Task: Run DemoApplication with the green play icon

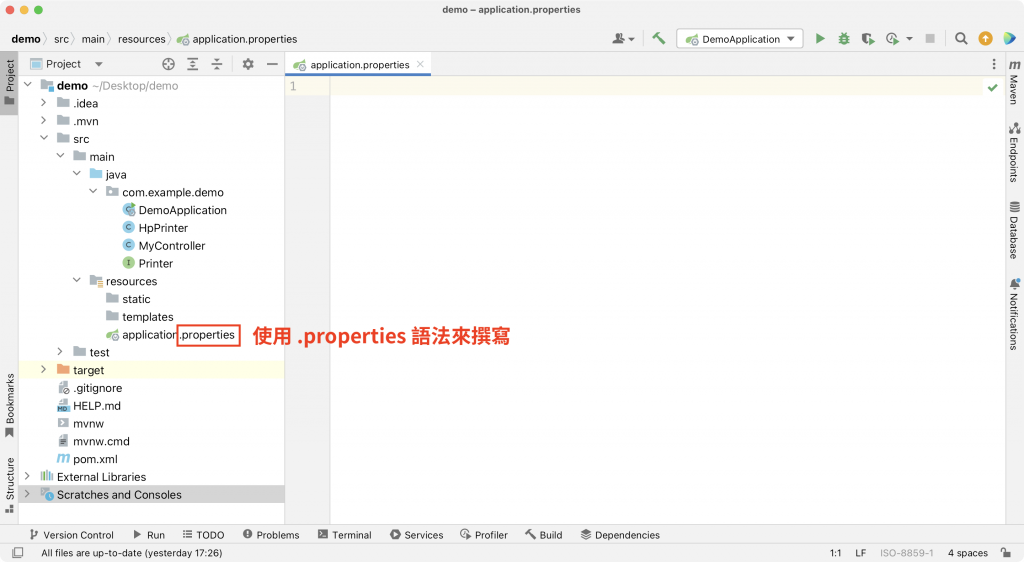Action: tap(820, 39)
